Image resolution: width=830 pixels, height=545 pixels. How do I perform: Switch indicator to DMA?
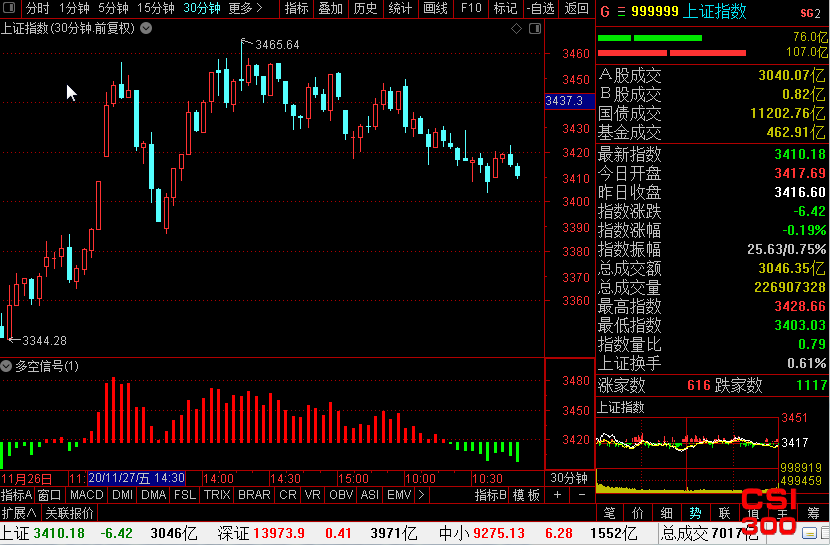point(154,495)
